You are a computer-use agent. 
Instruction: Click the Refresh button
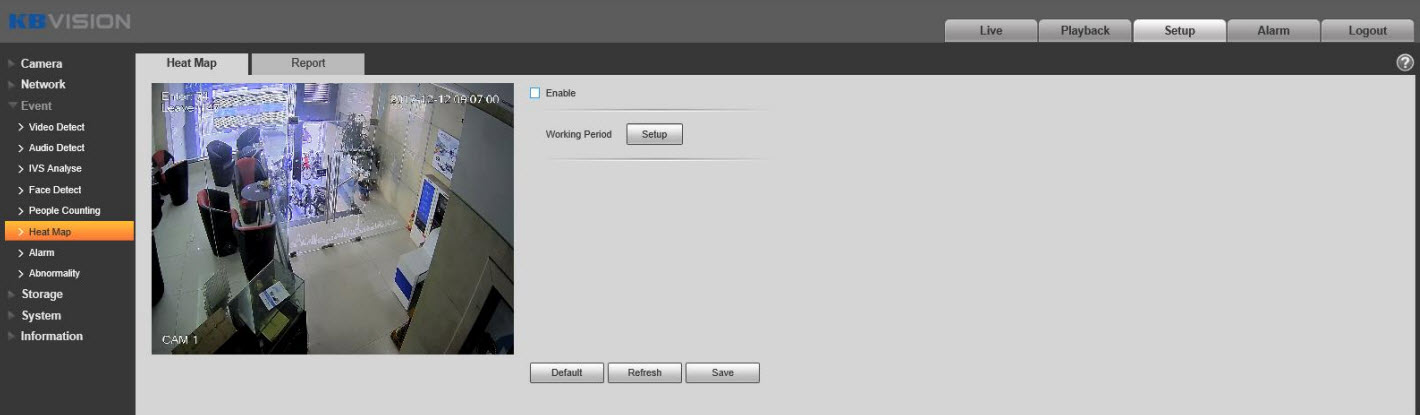[x=644, y=373]
